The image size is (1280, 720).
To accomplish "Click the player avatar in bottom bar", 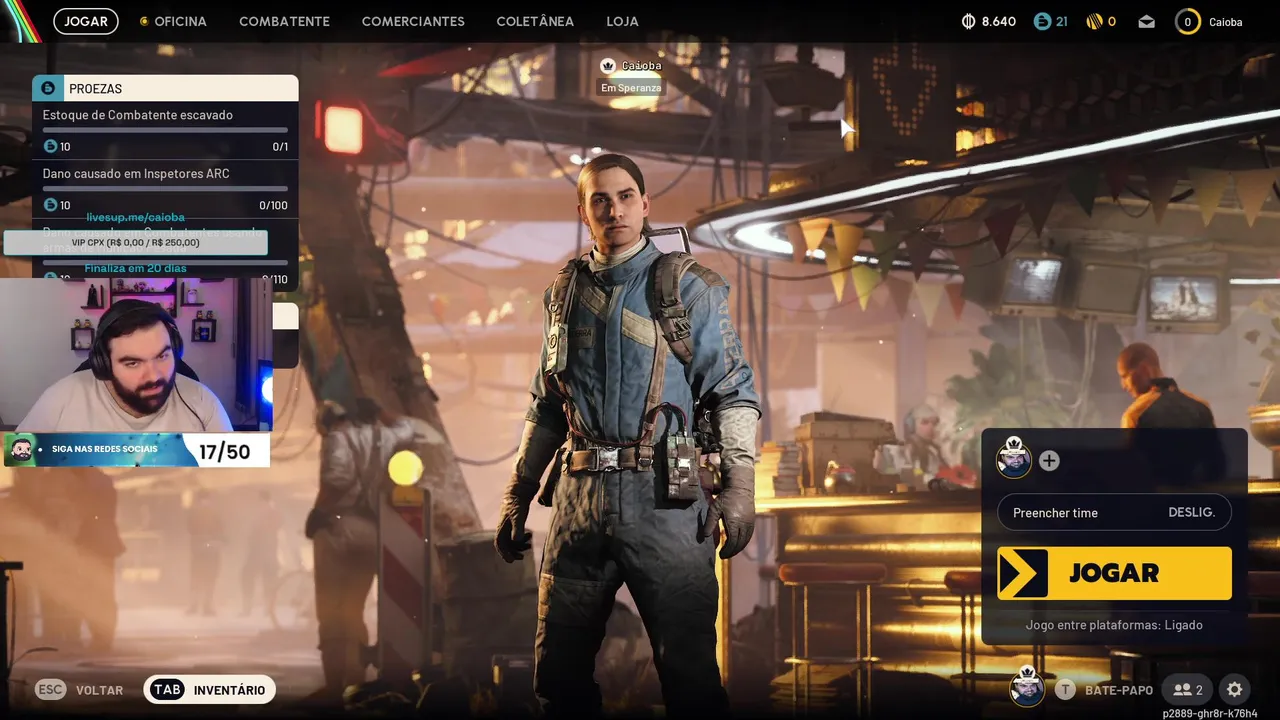I will point(1027,687).
